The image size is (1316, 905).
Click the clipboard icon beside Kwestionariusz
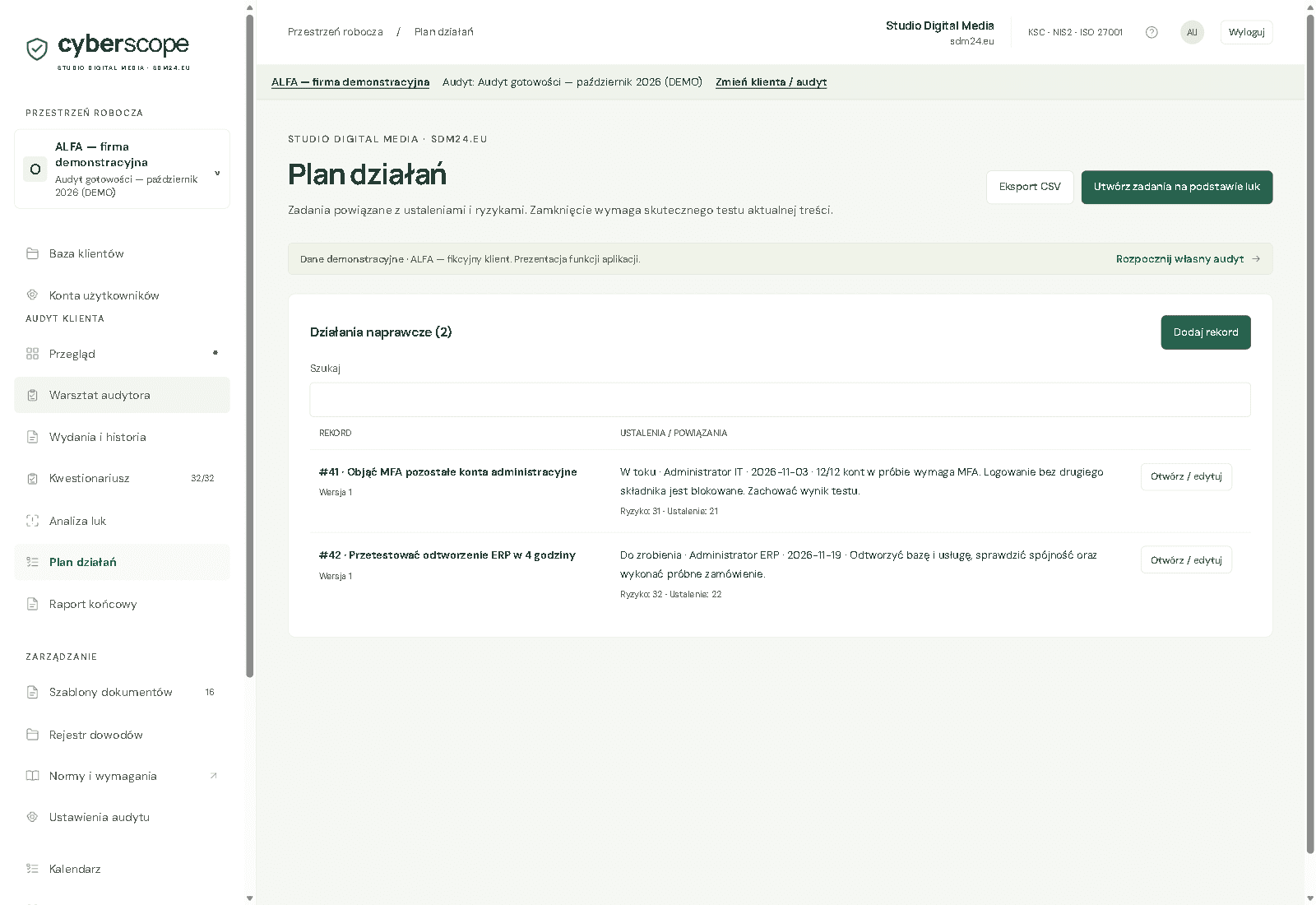click(33, 478)
